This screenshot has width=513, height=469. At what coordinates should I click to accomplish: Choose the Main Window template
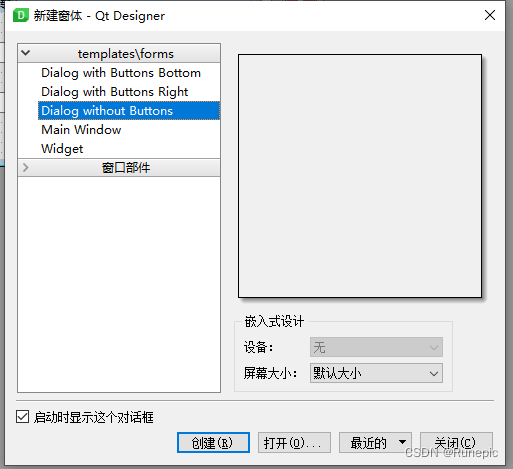point(81,130)
